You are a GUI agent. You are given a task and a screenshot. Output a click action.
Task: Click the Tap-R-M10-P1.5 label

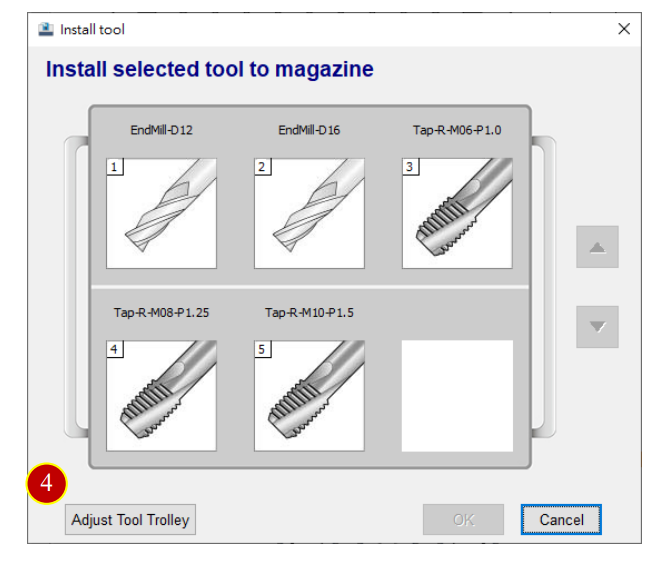coord(309,312)
